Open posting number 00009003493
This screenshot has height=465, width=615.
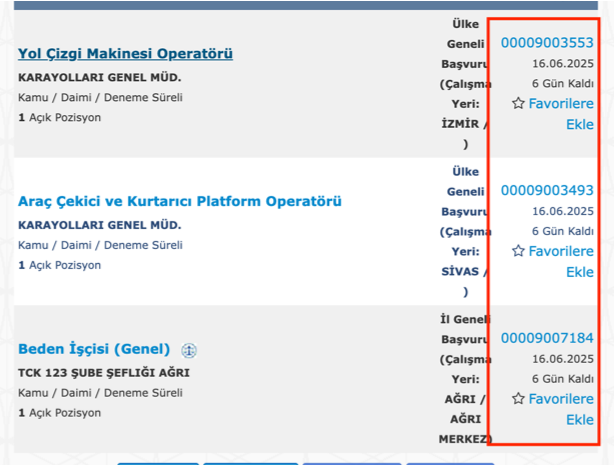click(x=547, y=190)
